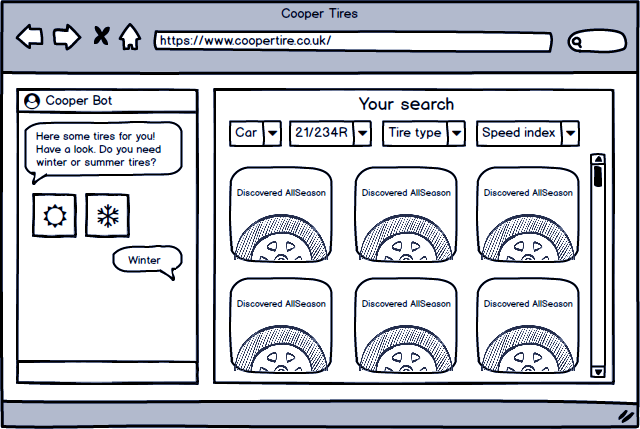Open the Car vehicle dropdown
Screen dimensions: 640x429
pyautogui.click(x=255, y=133)
